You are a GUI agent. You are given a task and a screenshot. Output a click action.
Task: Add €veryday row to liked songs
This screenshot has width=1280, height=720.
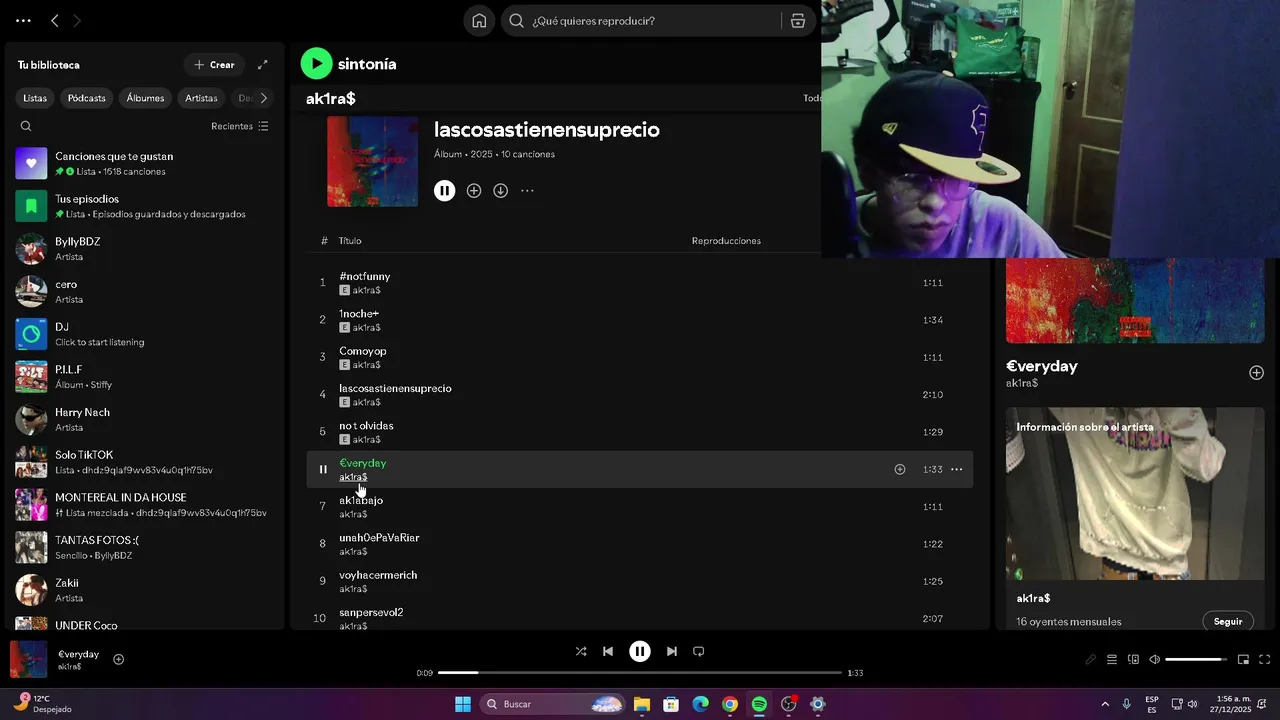click(x=900, y=469)
